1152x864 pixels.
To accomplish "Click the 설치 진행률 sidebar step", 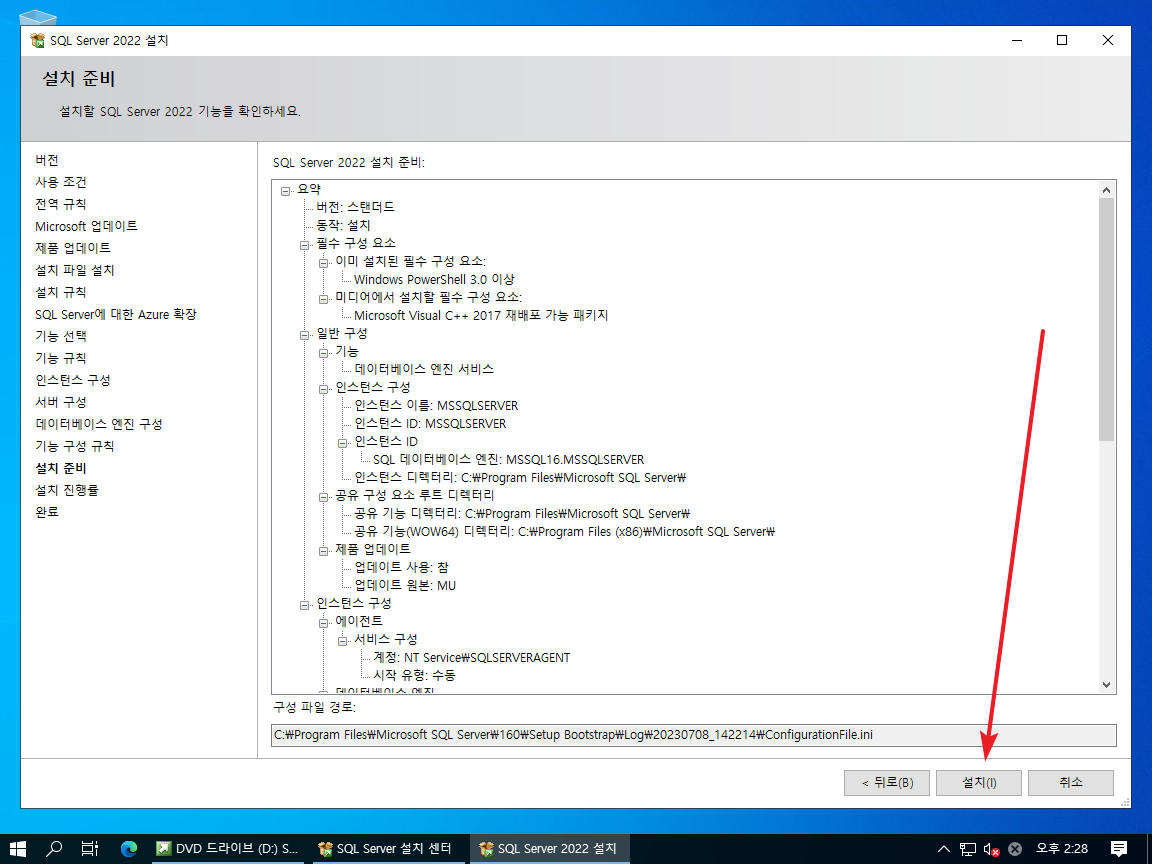I will [x=67, y=490].
